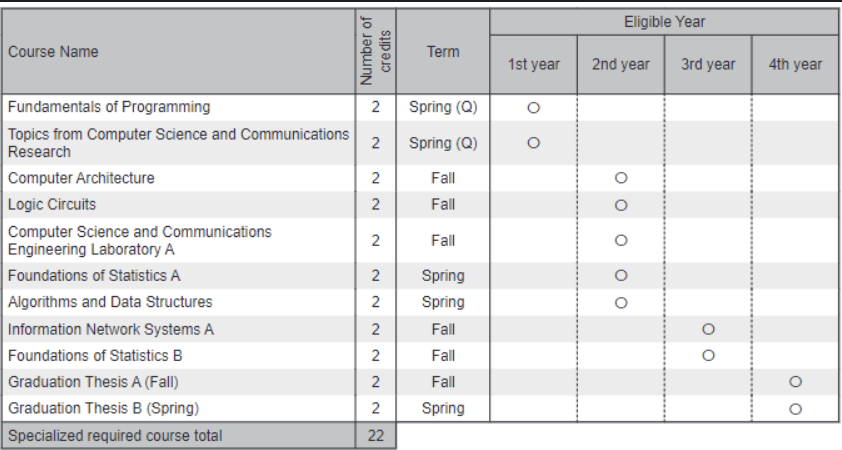
Task: Click the 4th year circle for Graduation Thesis B
Action: pos(795,408)
